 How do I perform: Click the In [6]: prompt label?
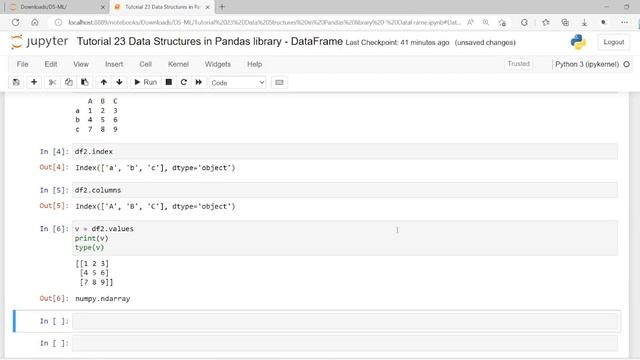click(x=54, y=229)
